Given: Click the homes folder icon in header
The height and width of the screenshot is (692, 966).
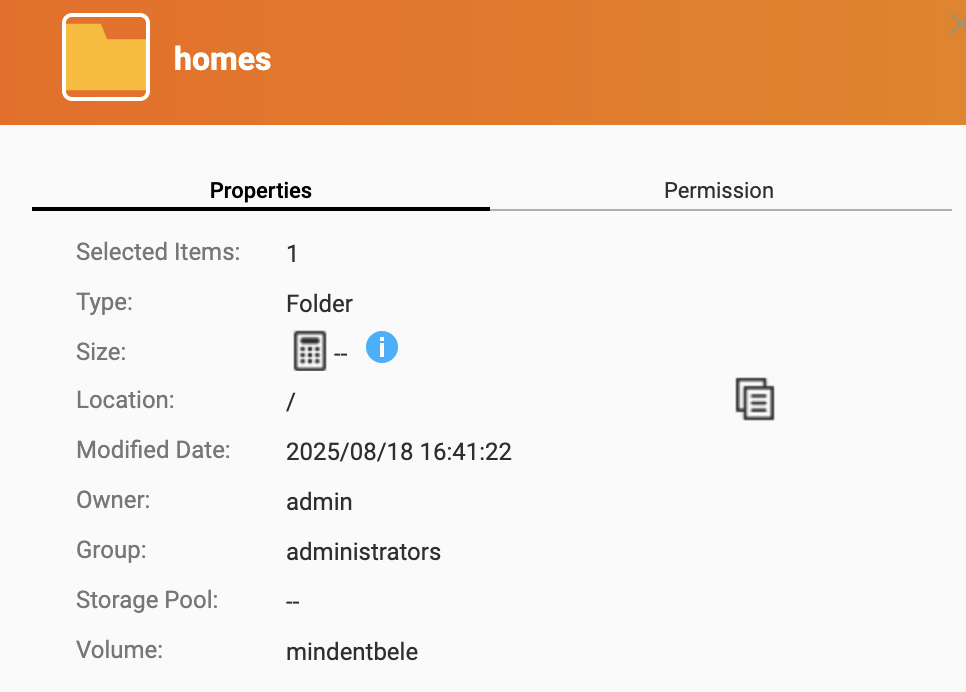Looking at the screenshot, I should point(106,57).
